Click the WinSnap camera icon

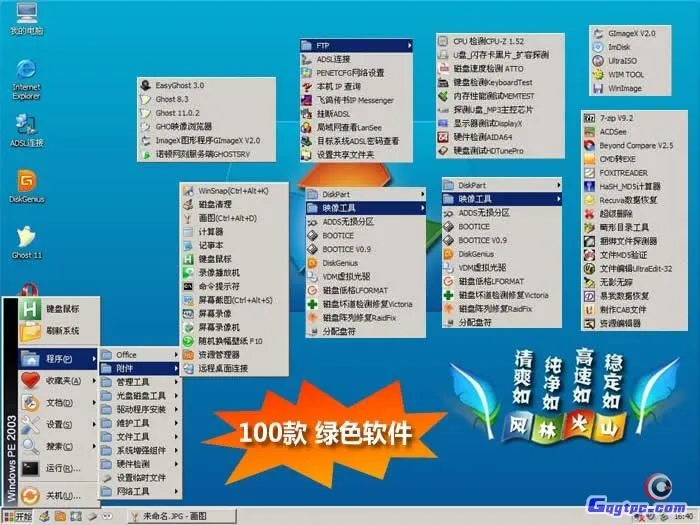[188, 191]
